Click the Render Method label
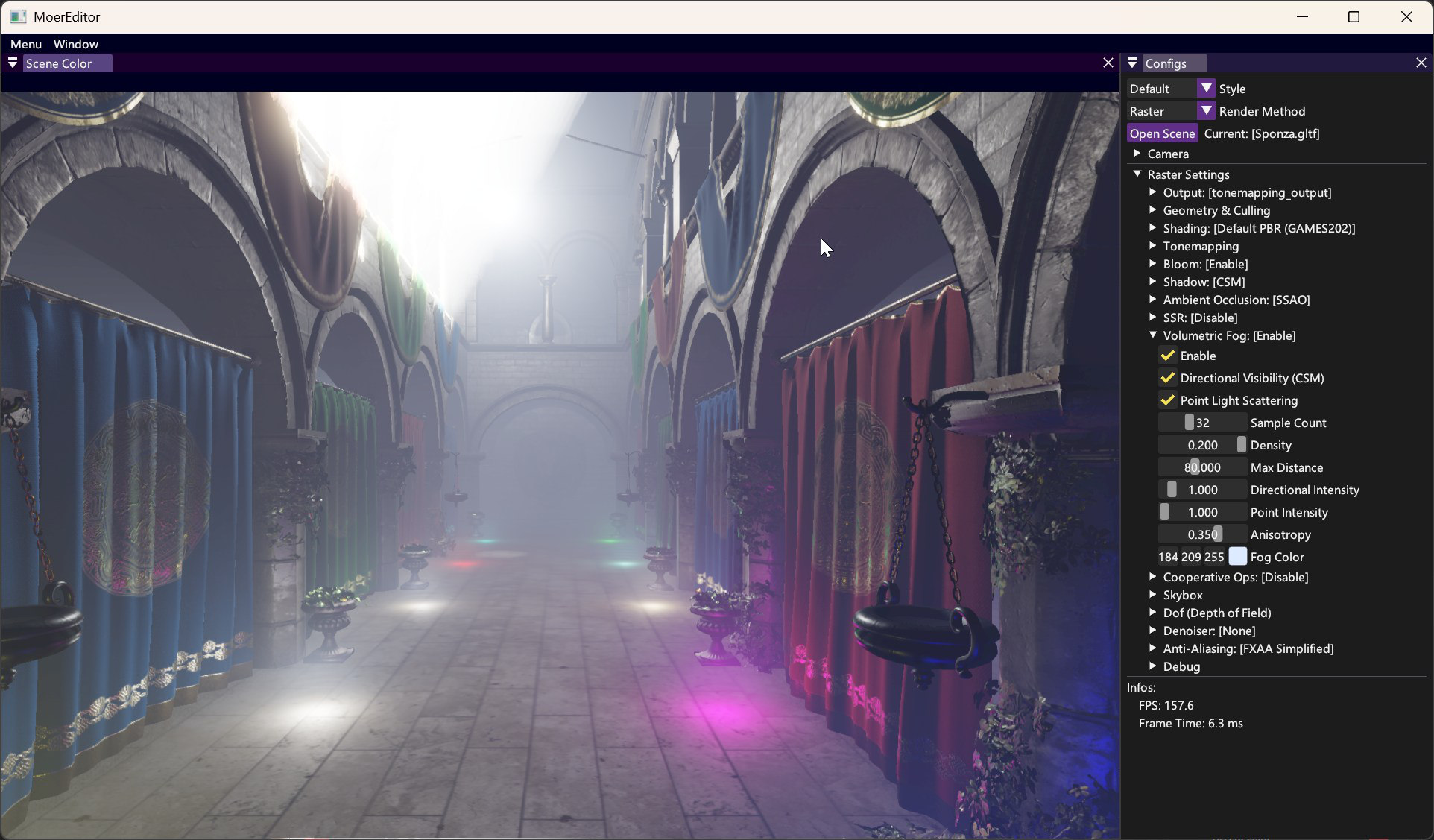This screenshot has height=840, width=1434. tap(1262, 111)
